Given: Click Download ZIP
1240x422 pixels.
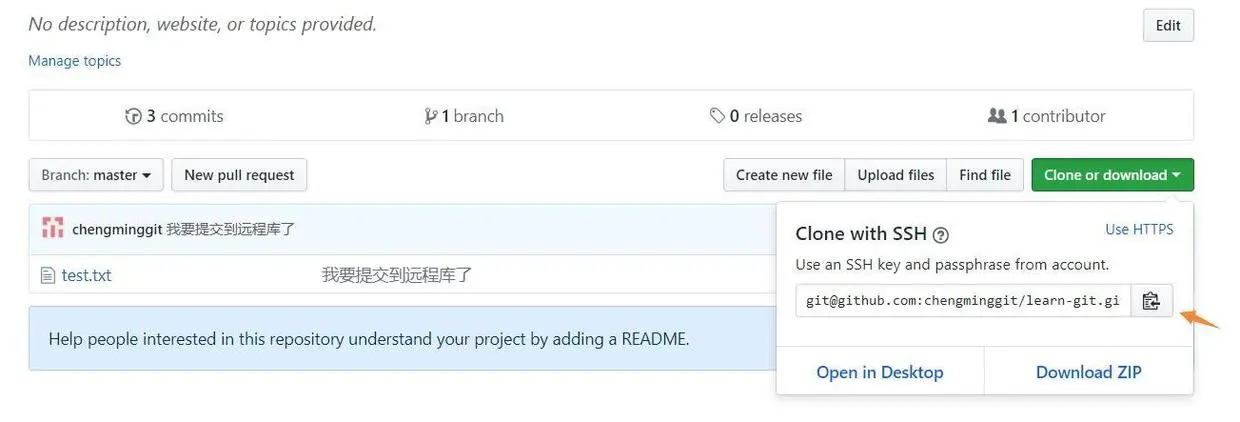Looking at the screenshot, I should click(1089, 372).
